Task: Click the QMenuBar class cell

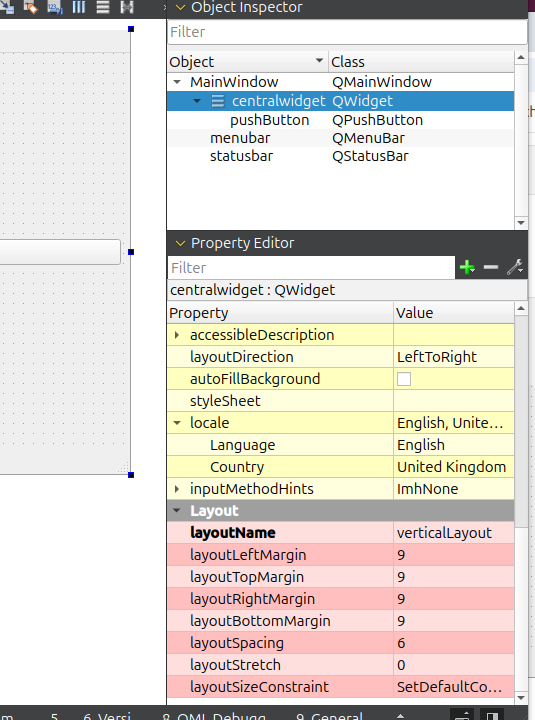Action: point(368,138)
